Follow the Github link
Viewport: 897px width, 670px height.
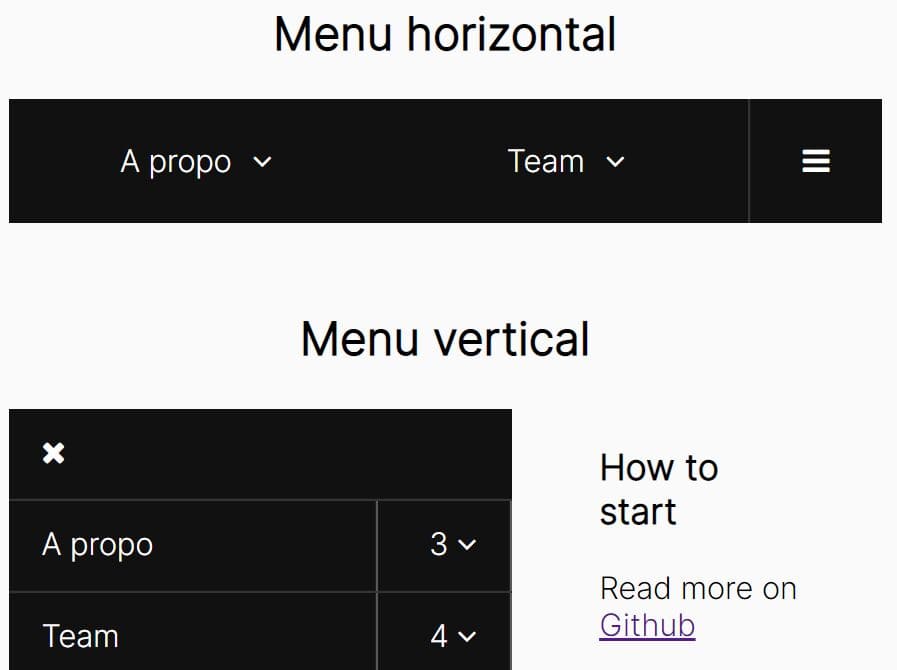click(648, 625)
